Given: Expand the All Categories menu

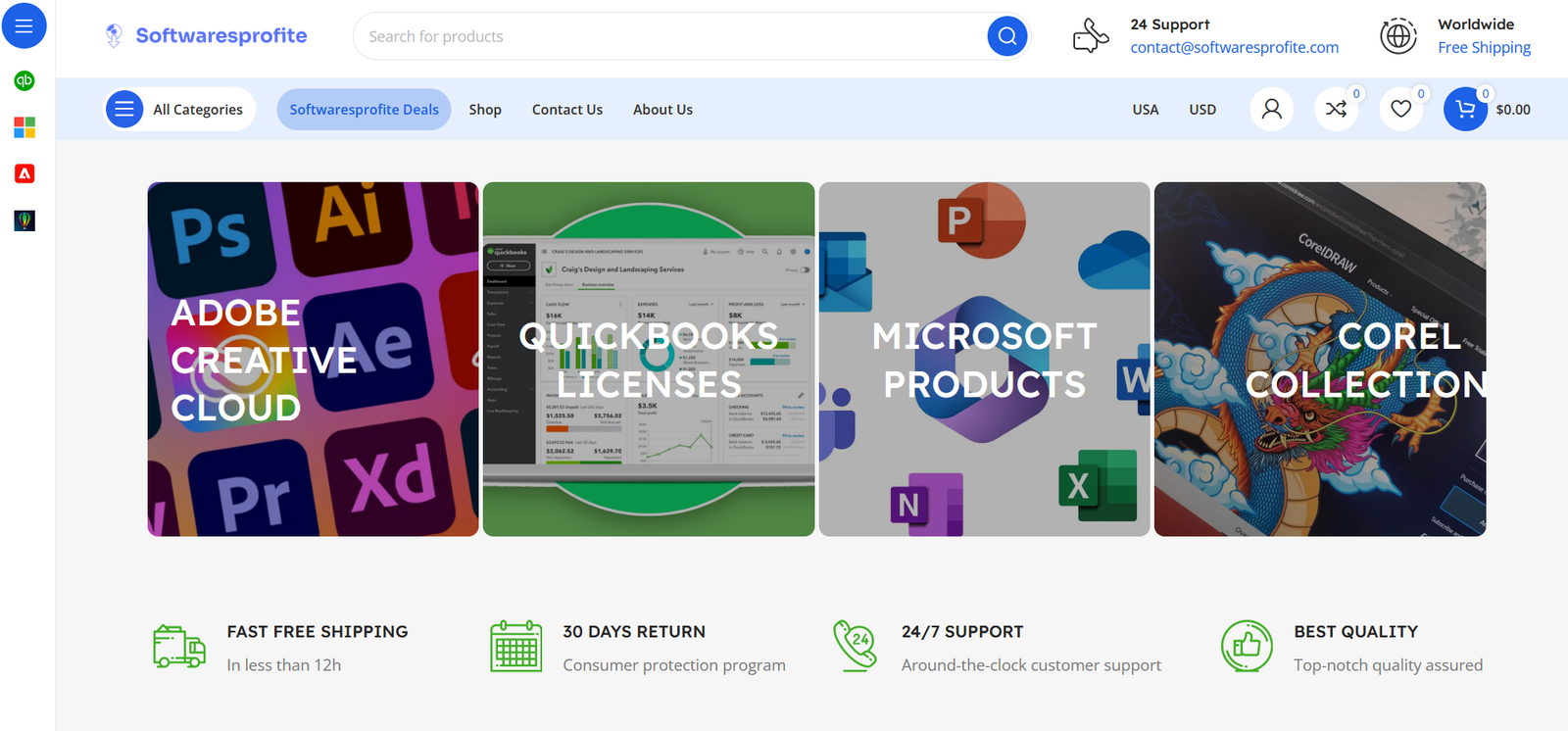Looking at the screenshot, I should (180, 109).
